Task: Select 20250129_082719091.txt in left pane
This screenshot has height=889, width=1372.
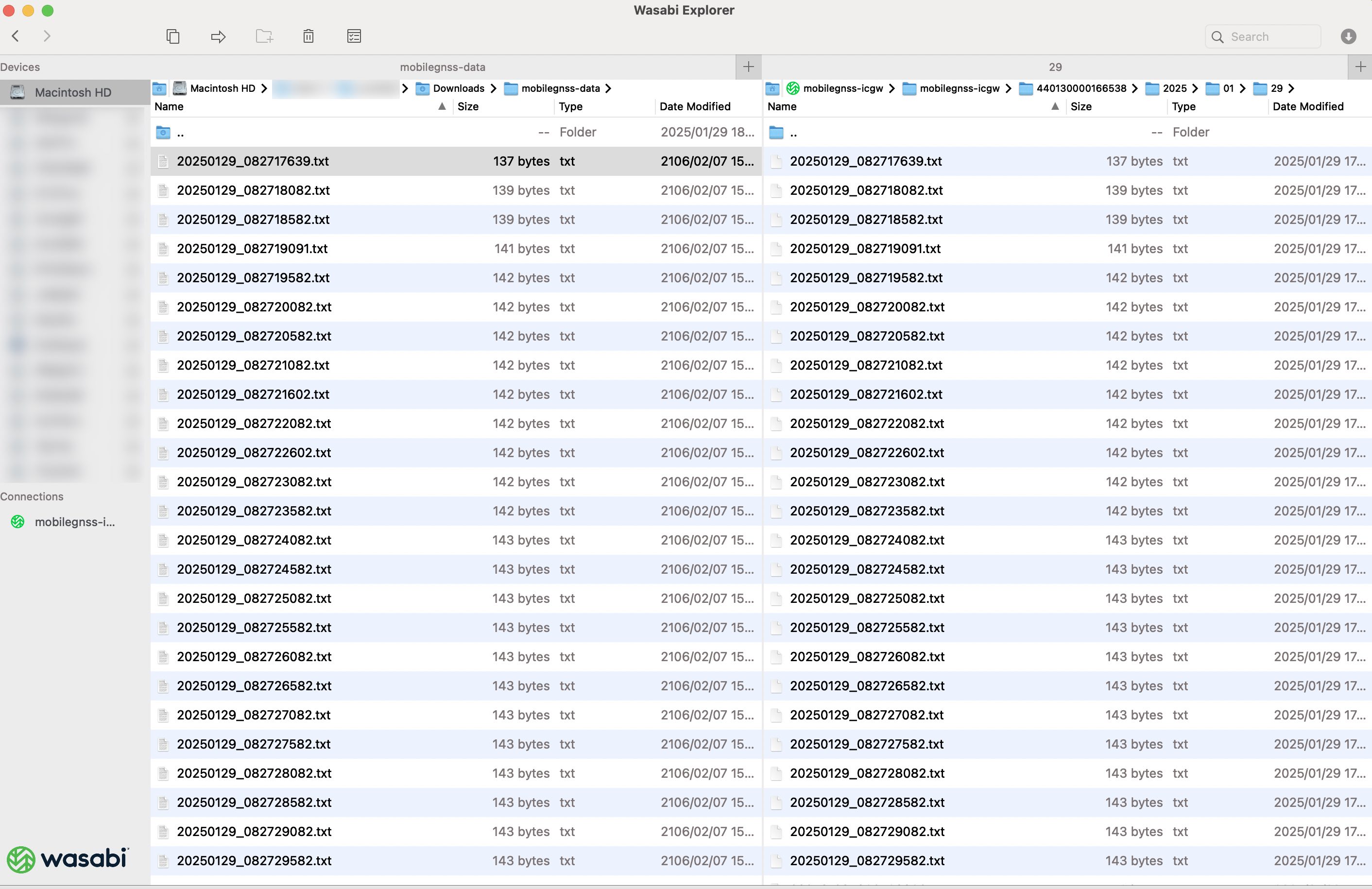Action: 456,248
